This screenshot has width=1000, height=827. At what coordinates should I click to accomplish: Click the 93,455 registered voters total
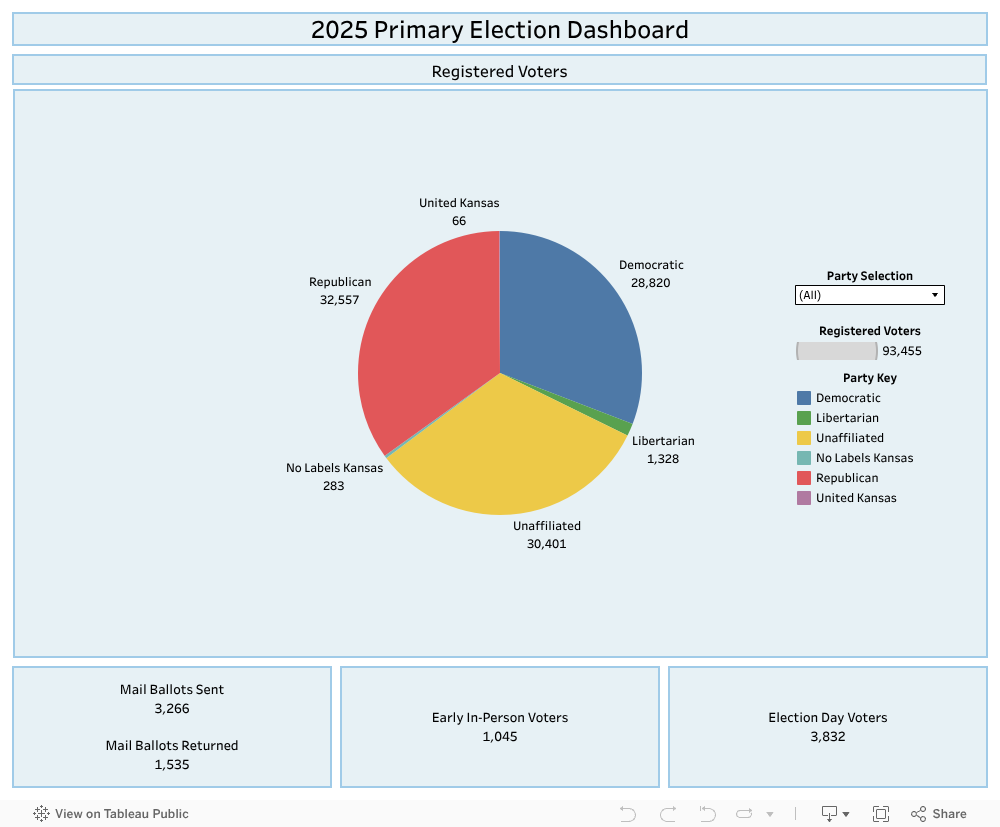tap(902, 351)
